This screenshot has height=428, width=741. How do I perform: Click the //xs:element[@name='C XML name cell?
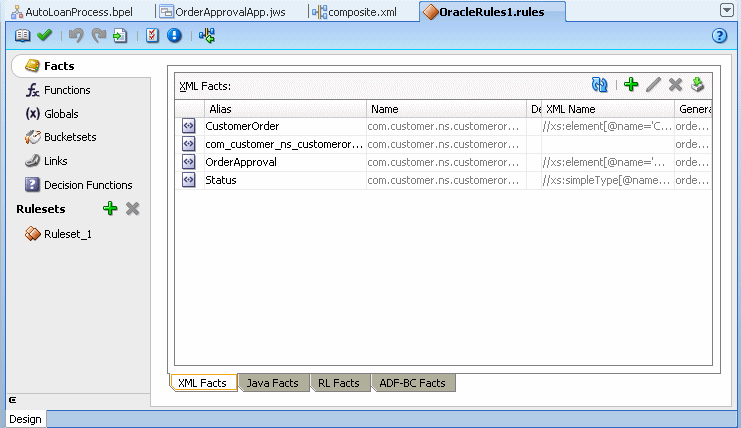(x=608, y=126)
